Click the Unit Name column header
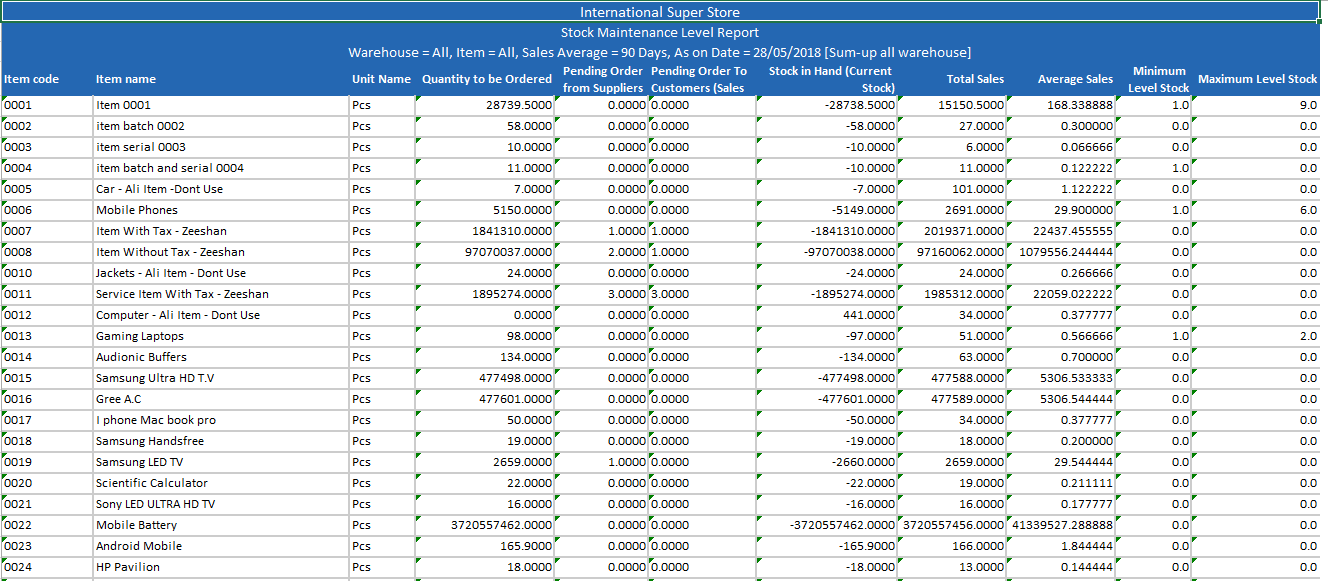The image size is (1328, 581). (x=381, y=79)
